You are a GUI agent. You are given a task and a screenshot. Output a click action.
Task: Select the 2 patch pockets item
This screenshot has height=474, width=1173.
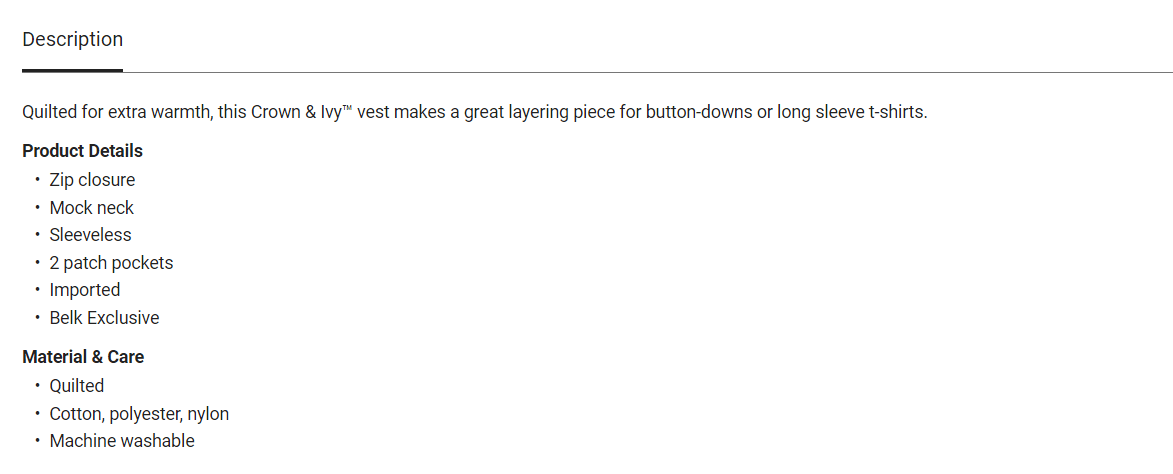tap(111, 263)
